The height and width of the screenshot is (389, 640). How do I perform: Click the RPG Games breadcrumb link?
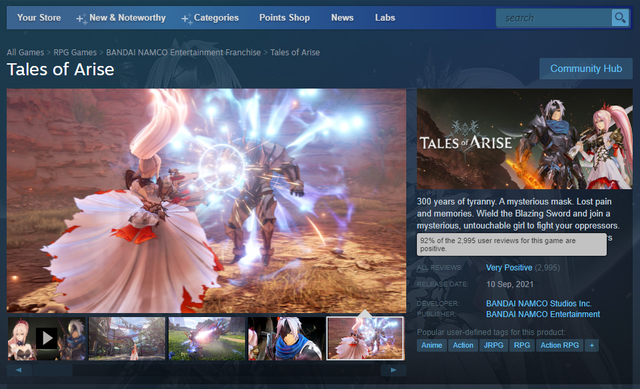pyautogui.click(x=75, y=52)
